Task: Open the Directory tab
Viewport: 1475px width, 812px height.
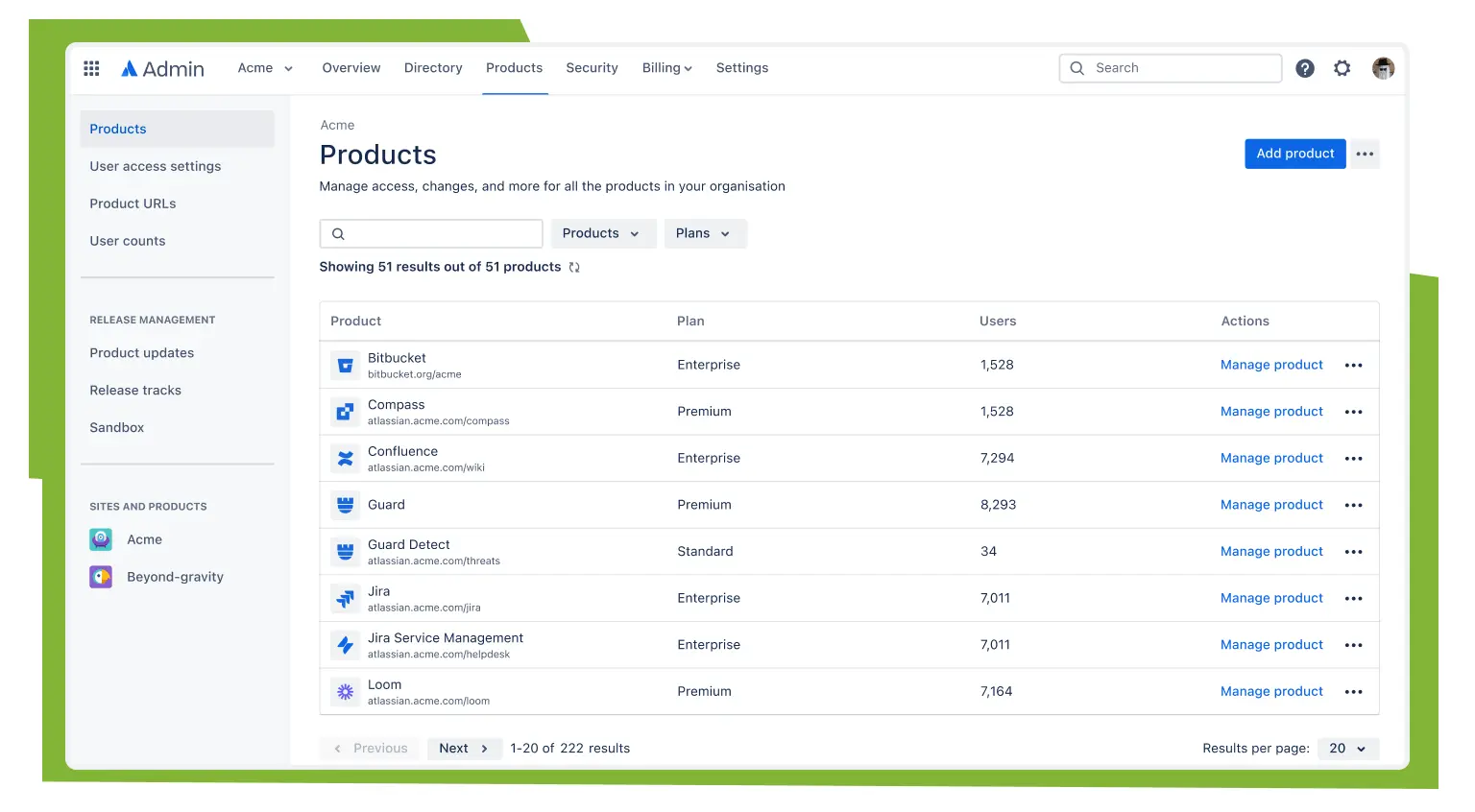Action: coord(433,68)
